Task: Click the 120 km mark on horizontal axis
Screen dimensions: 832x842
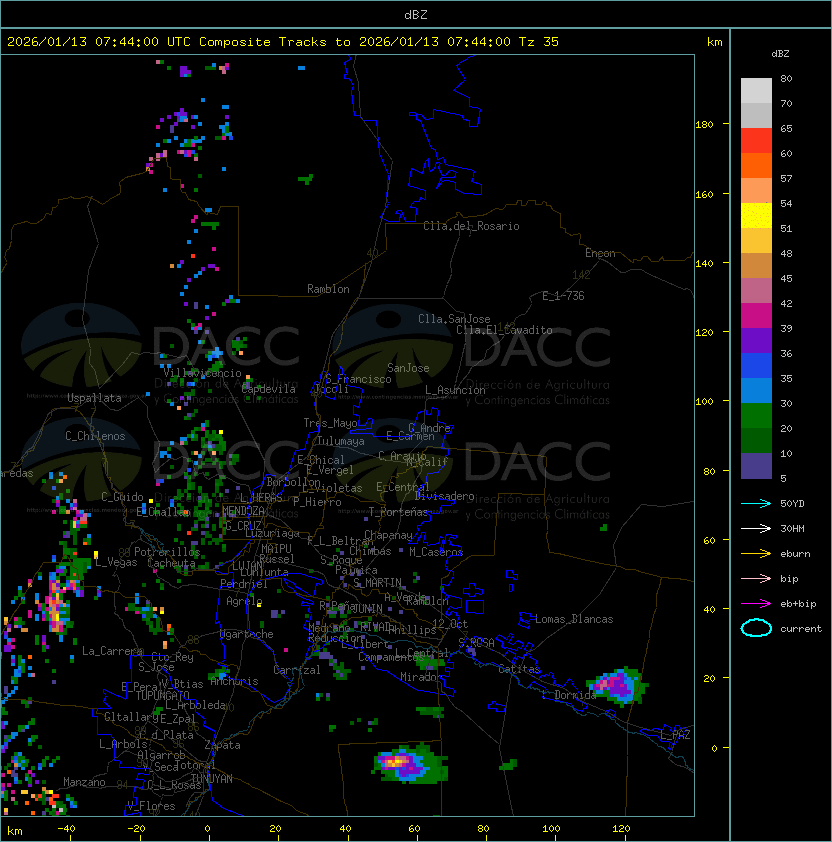Action: (x=621, y=829)
